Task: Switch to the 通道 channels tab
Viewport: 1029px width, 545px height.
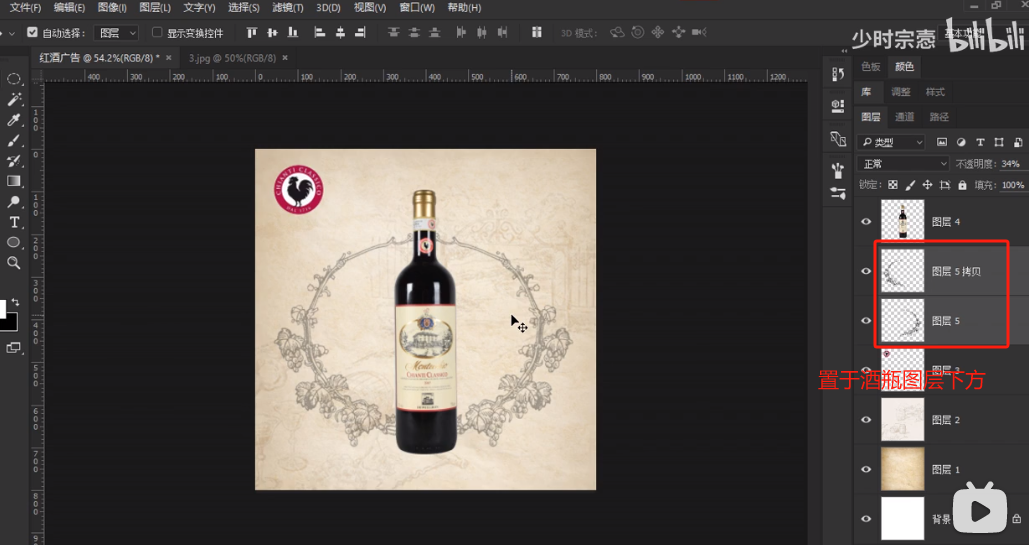Action: [904, 117]
